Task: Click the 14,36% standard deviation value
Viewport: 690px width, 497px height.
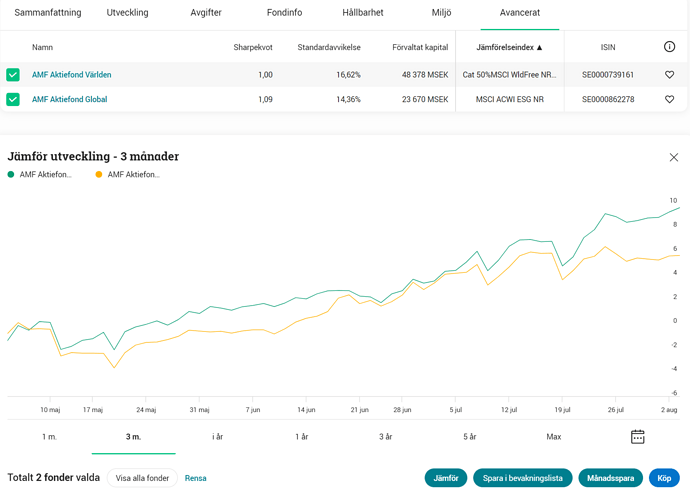Action: (348, 99)
